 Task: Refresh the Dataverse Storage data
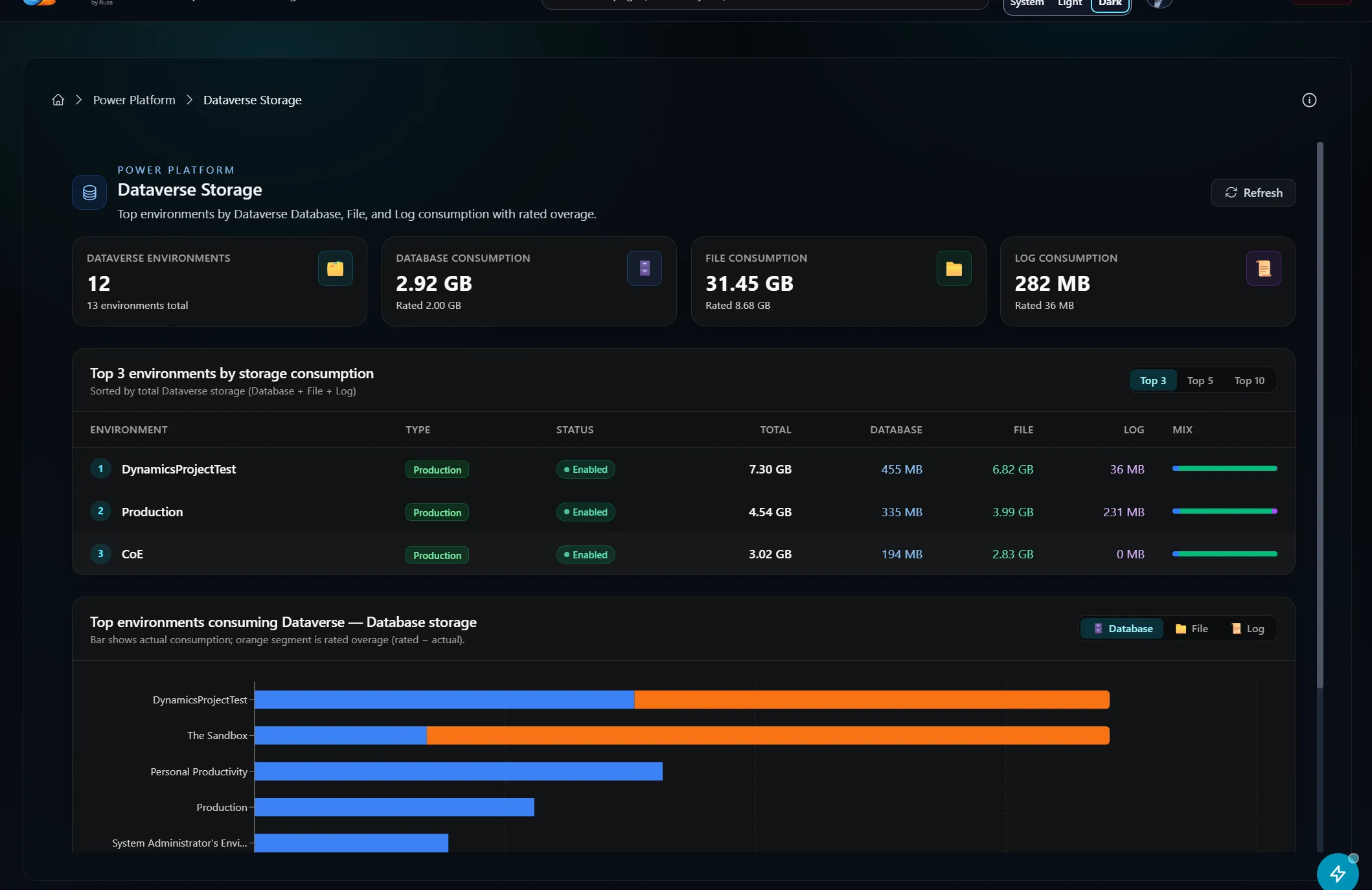click(1253, 192)
